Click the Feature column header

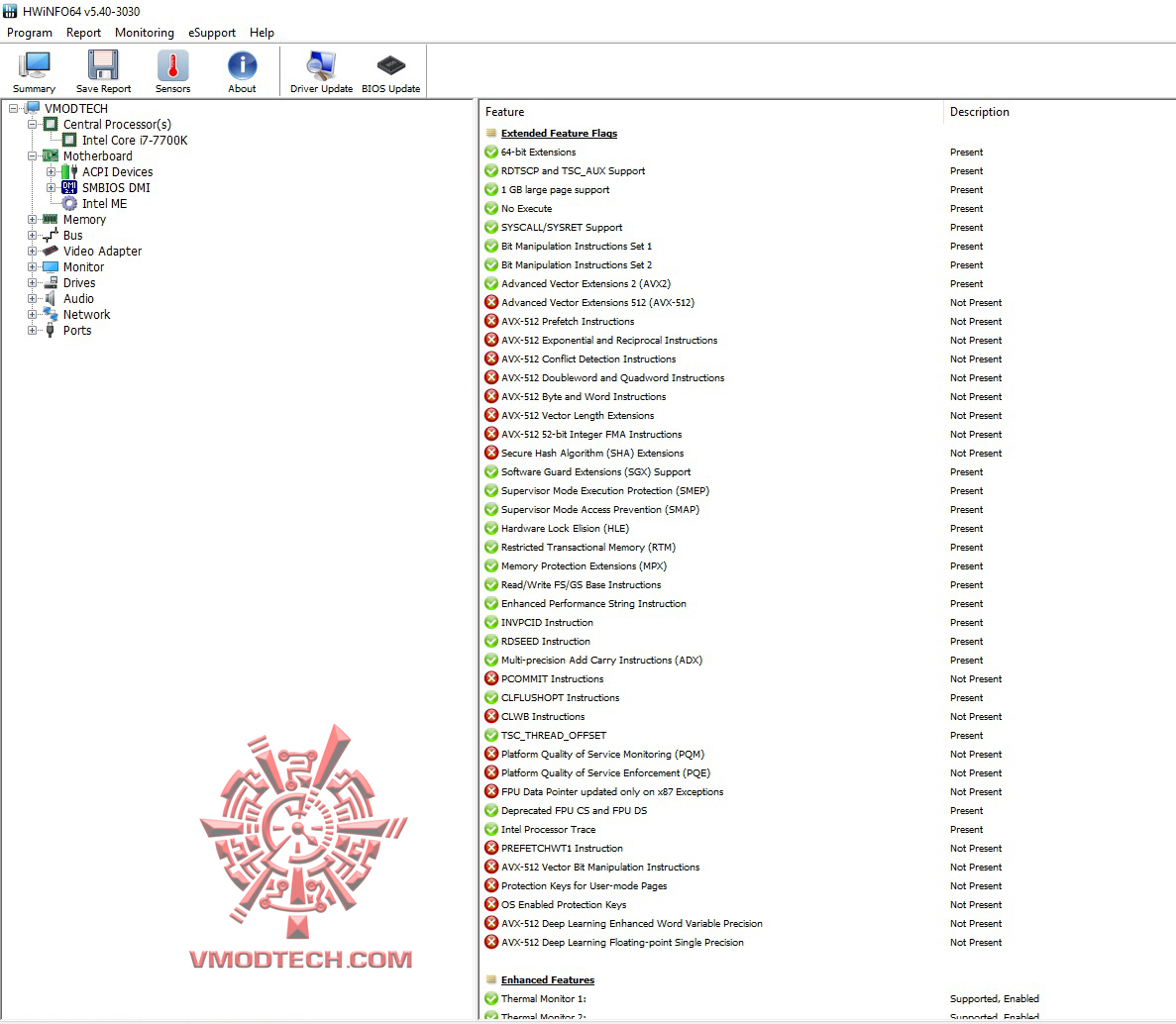[710, 112]
